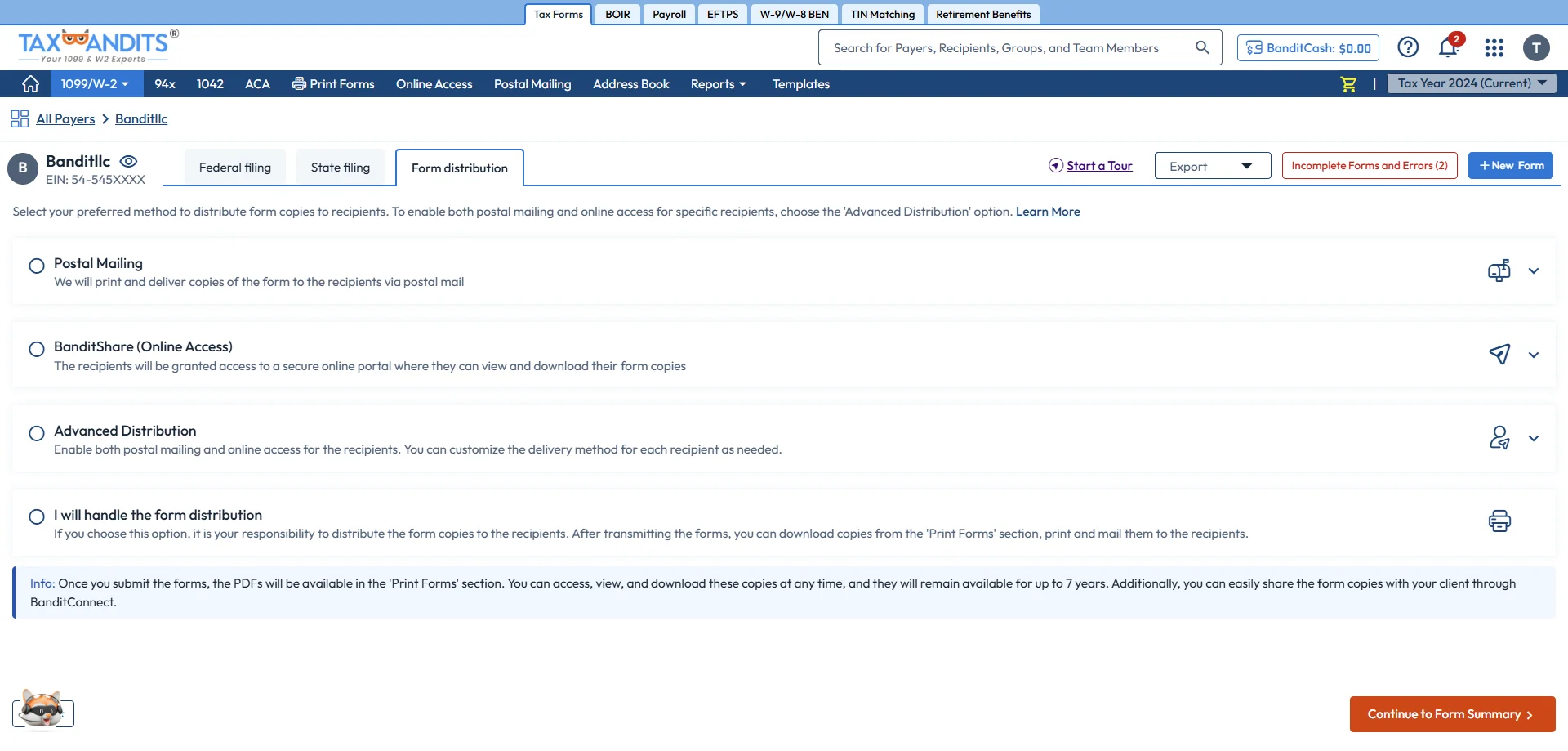This screenshot has width=1568, height=751.
Task: Open the Reports dropdown menu
Action: (719, 84)
